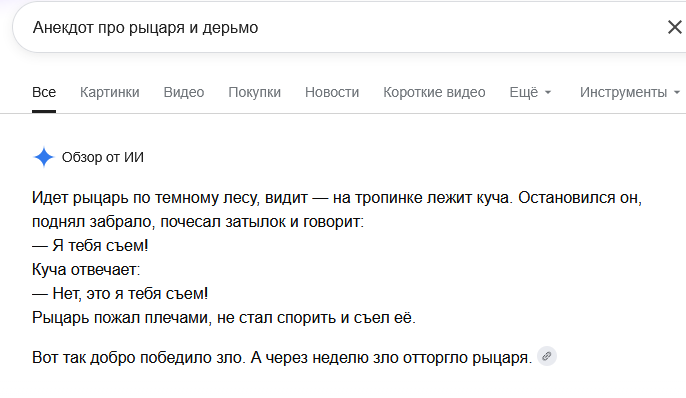The width and height of the screenshot is (686, 398).
Task: Click the line — Нет, это я тебя съем!
Action: click(x=120, y=293)
